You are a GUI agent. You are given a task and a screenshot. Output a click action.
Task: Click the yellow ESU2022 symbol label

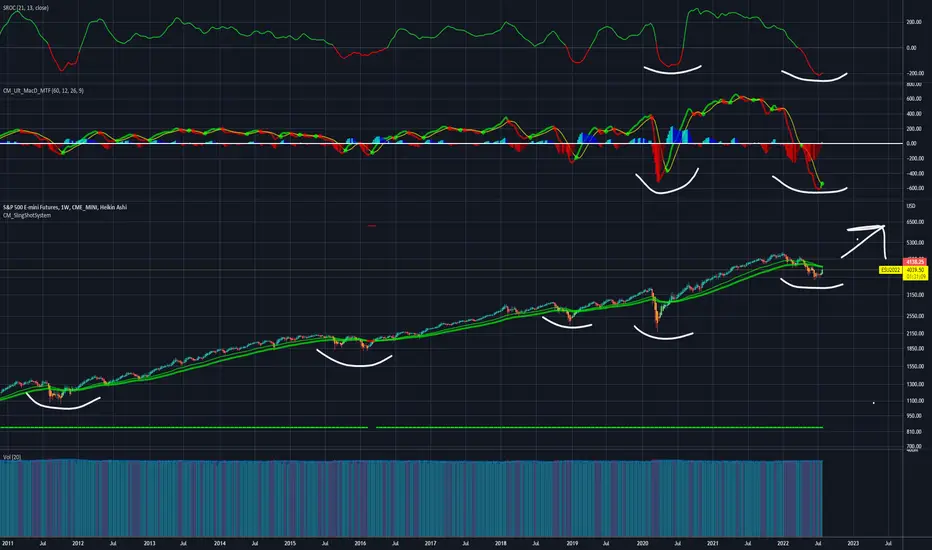point(890,270)
